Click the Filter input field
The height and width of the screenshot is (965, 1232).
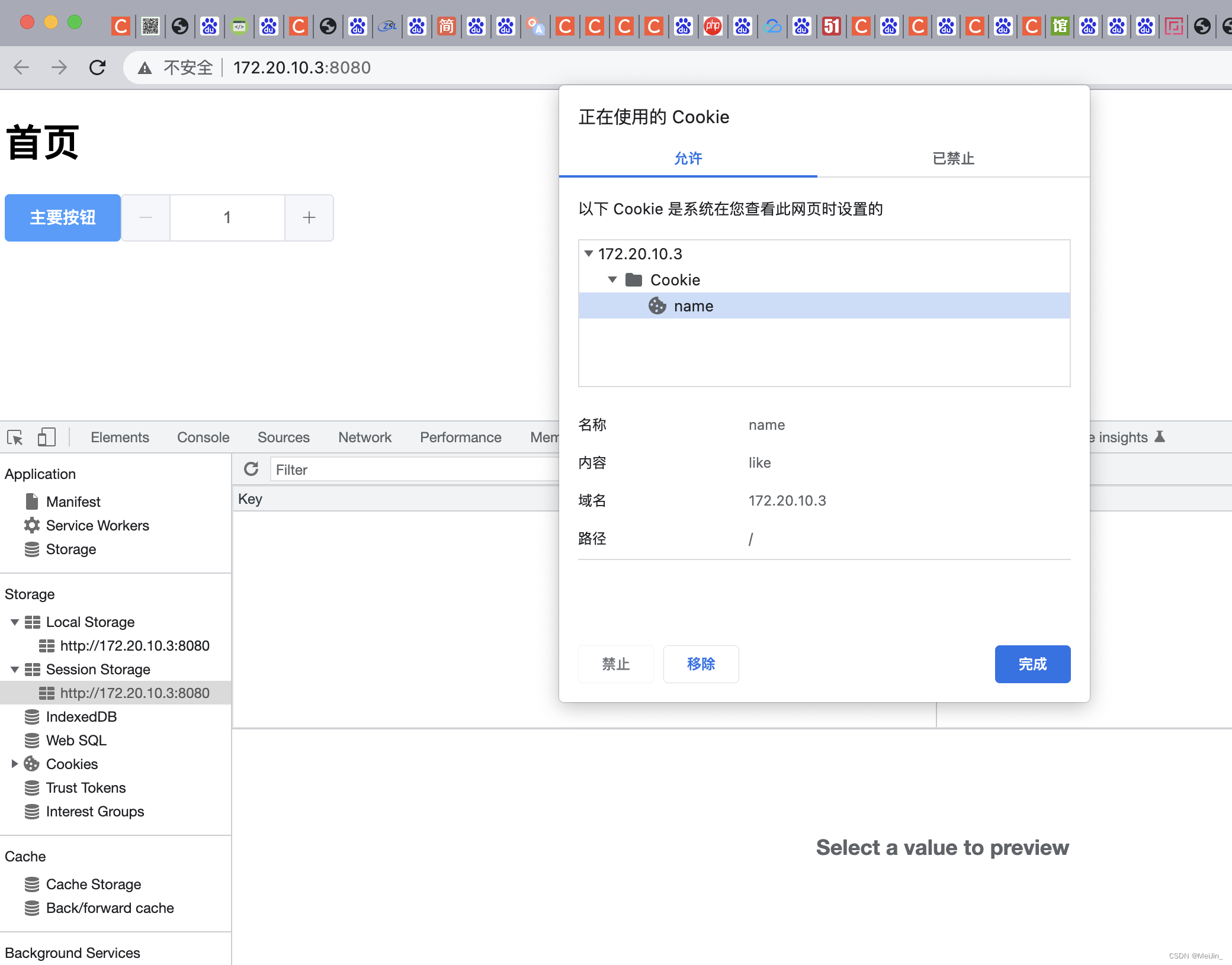pyautogui.click(x=415, y=469)
